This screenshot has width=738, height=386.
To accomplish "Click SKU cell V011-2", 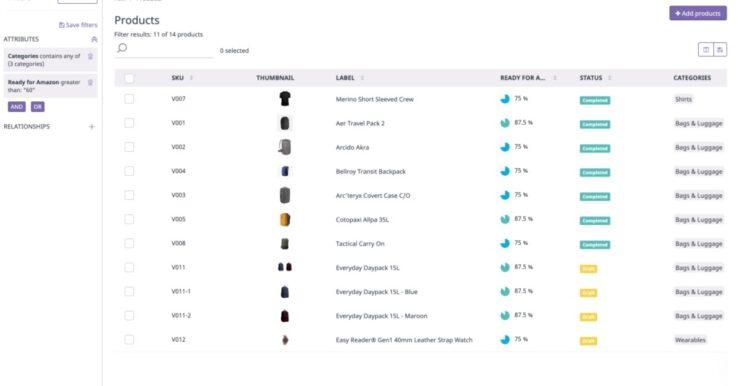I will [x=181, y=315].
